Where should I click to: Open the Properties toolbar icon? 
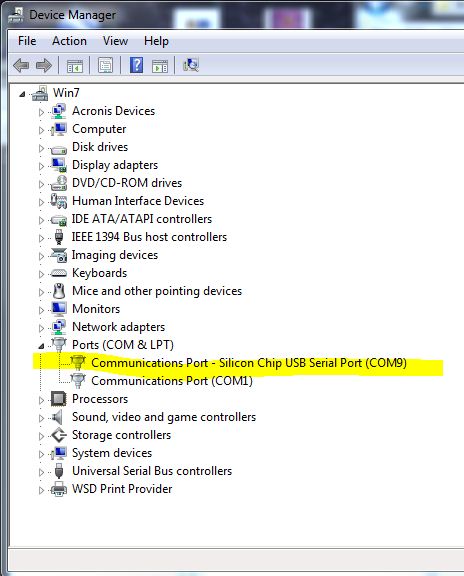click(x=105, y=66)
